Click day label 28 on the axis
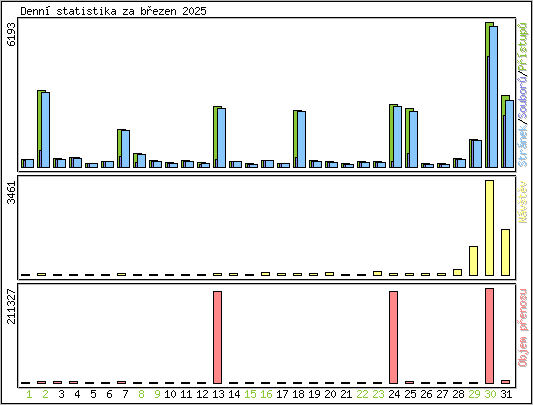Viewport: 533px width, 405px height. (458, 394)
